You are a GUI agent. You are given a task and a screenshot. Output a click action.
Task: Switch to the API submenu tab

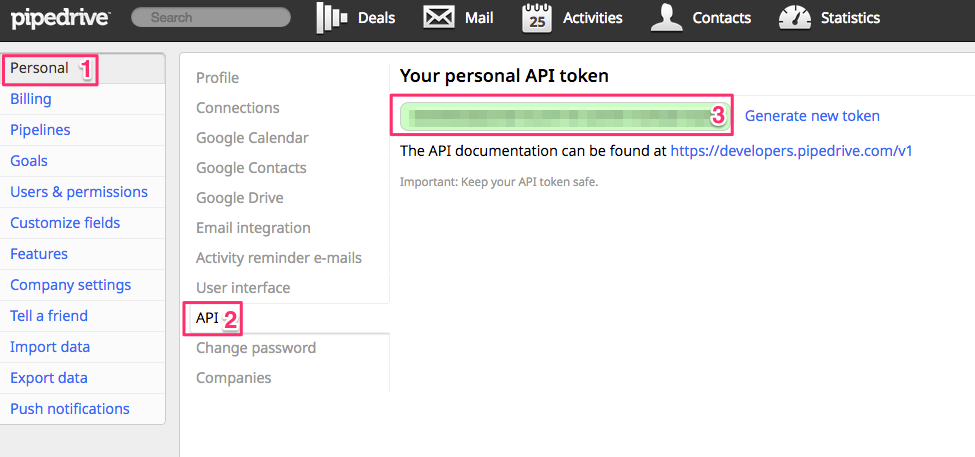click(207, 318)
